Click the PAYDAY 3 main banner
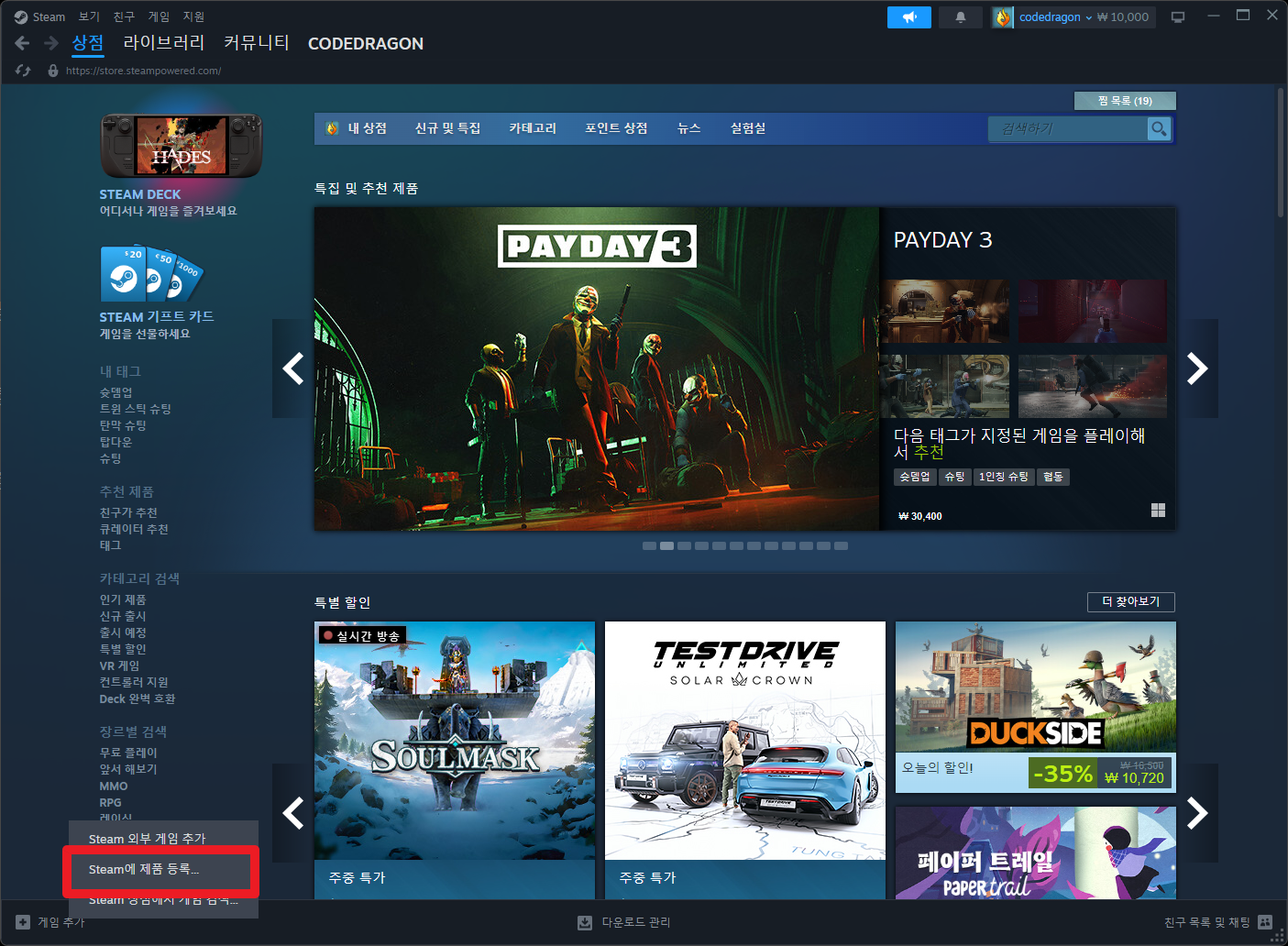The width and height of the screenshot is (1288, 946). (597, 368)
